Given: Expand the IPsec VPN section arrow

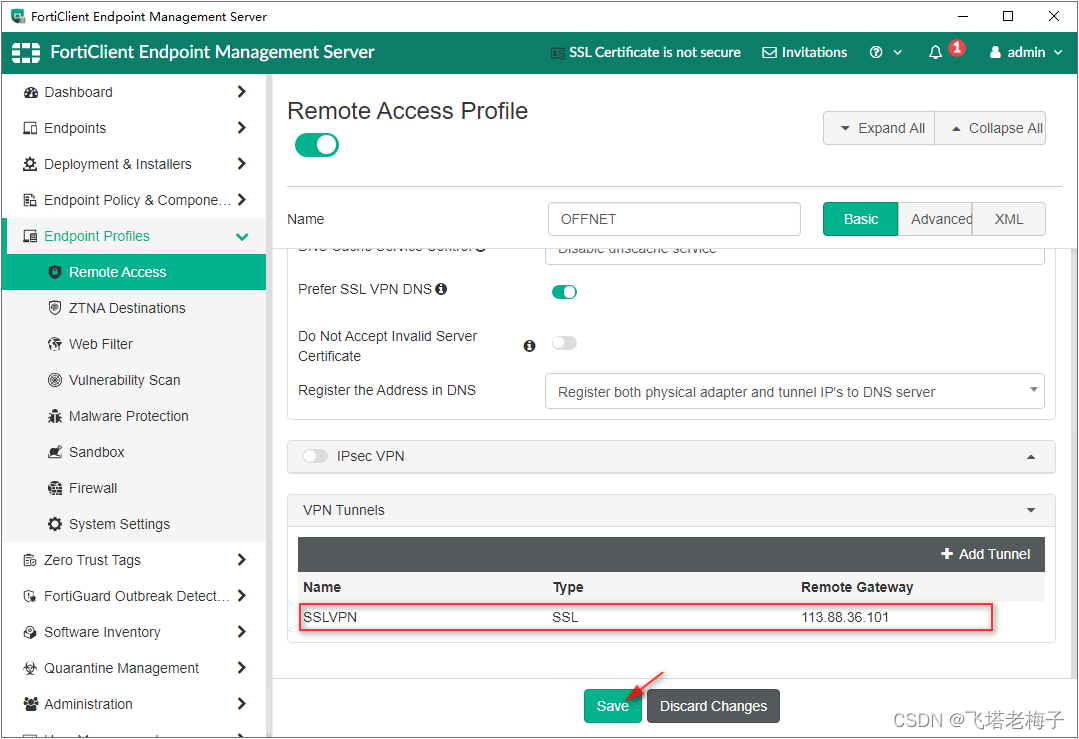Looking at the screenshot, I should 1031,457.
